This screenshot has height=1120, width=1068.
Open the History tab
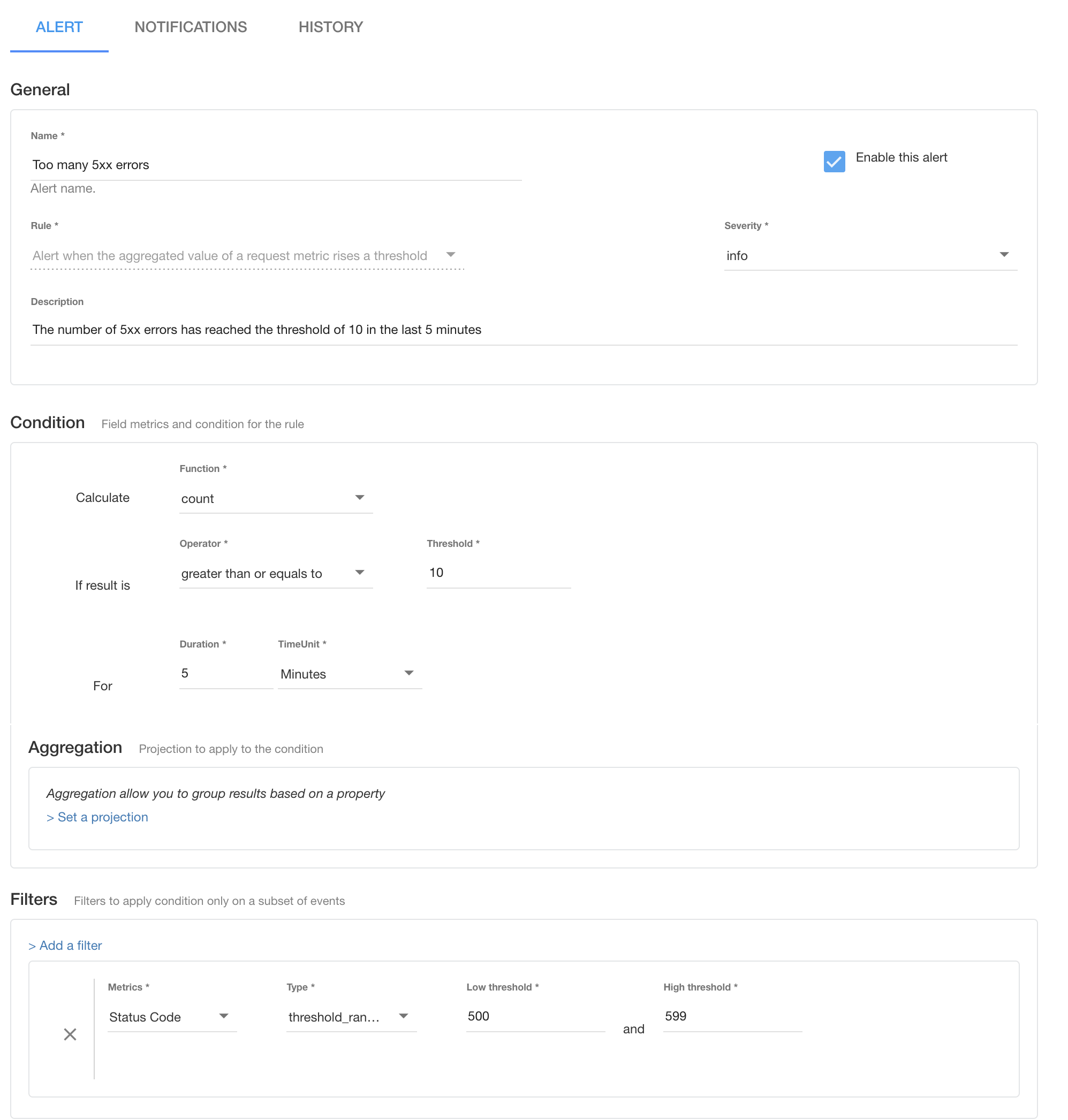330,27
